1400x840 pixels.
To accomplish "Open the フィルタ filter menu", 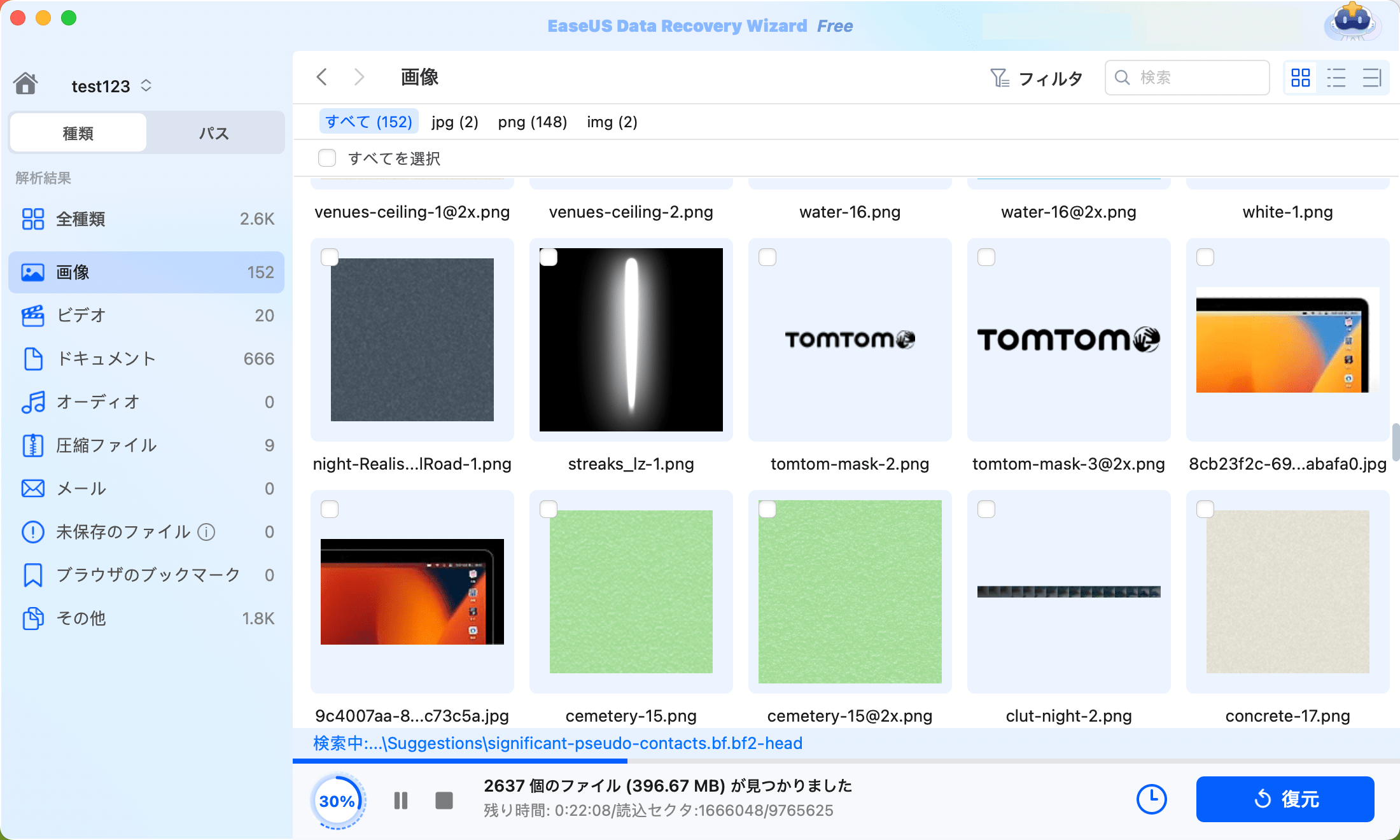I will pyautogui.click(x=1037, y=78).
